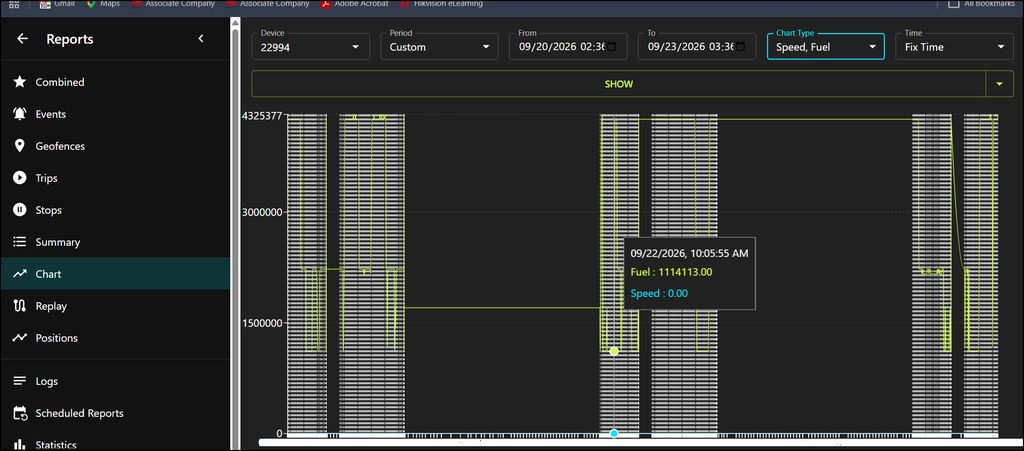
Task: Open the Time dropdown set to Fix Time
Action: click(954, 46)
